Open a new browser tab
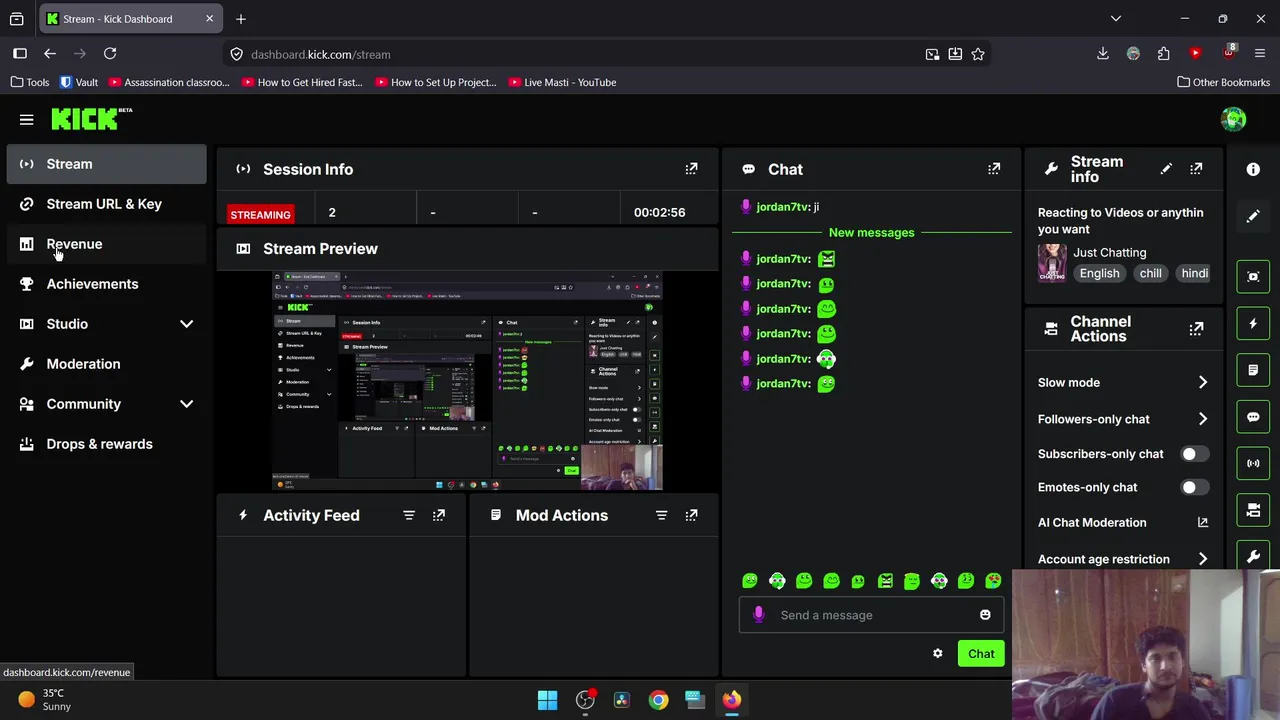The height and width of the screenshot is (720, 1280). 241,18
